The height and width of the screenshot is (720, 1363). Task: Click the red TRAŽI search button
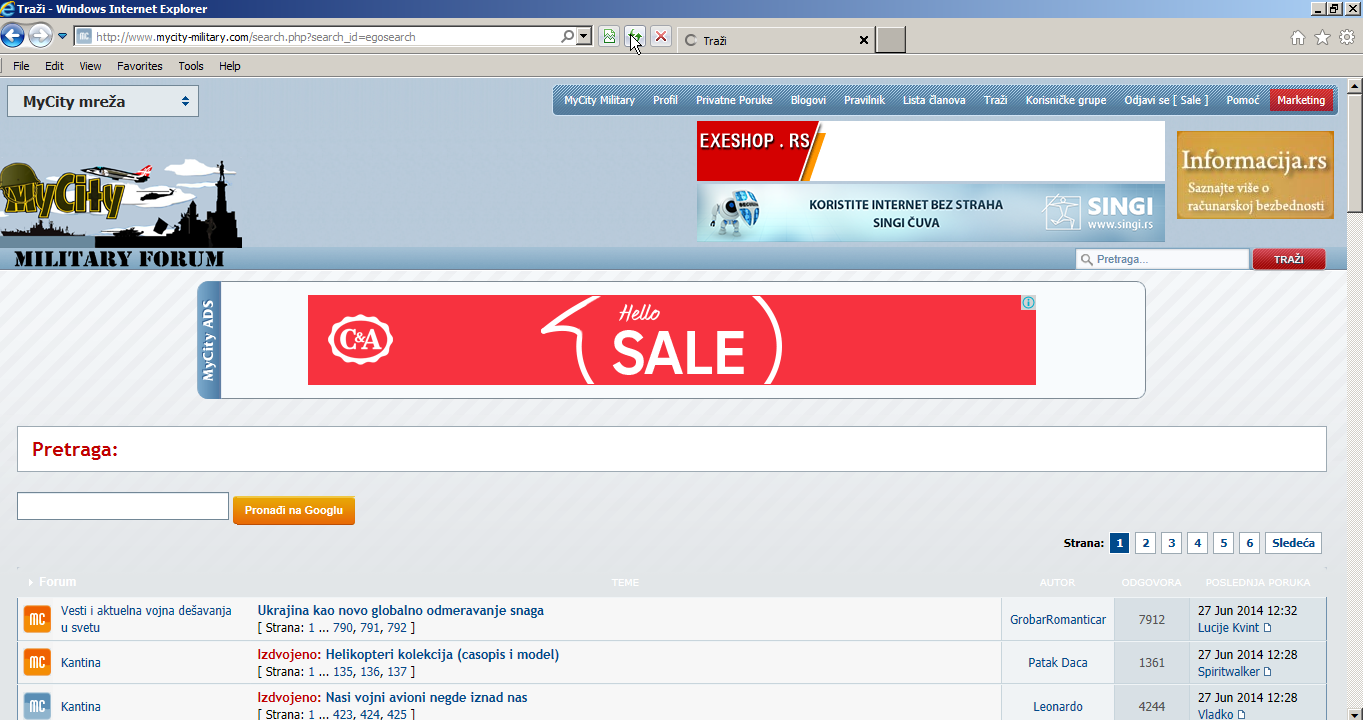point(1289,259)
